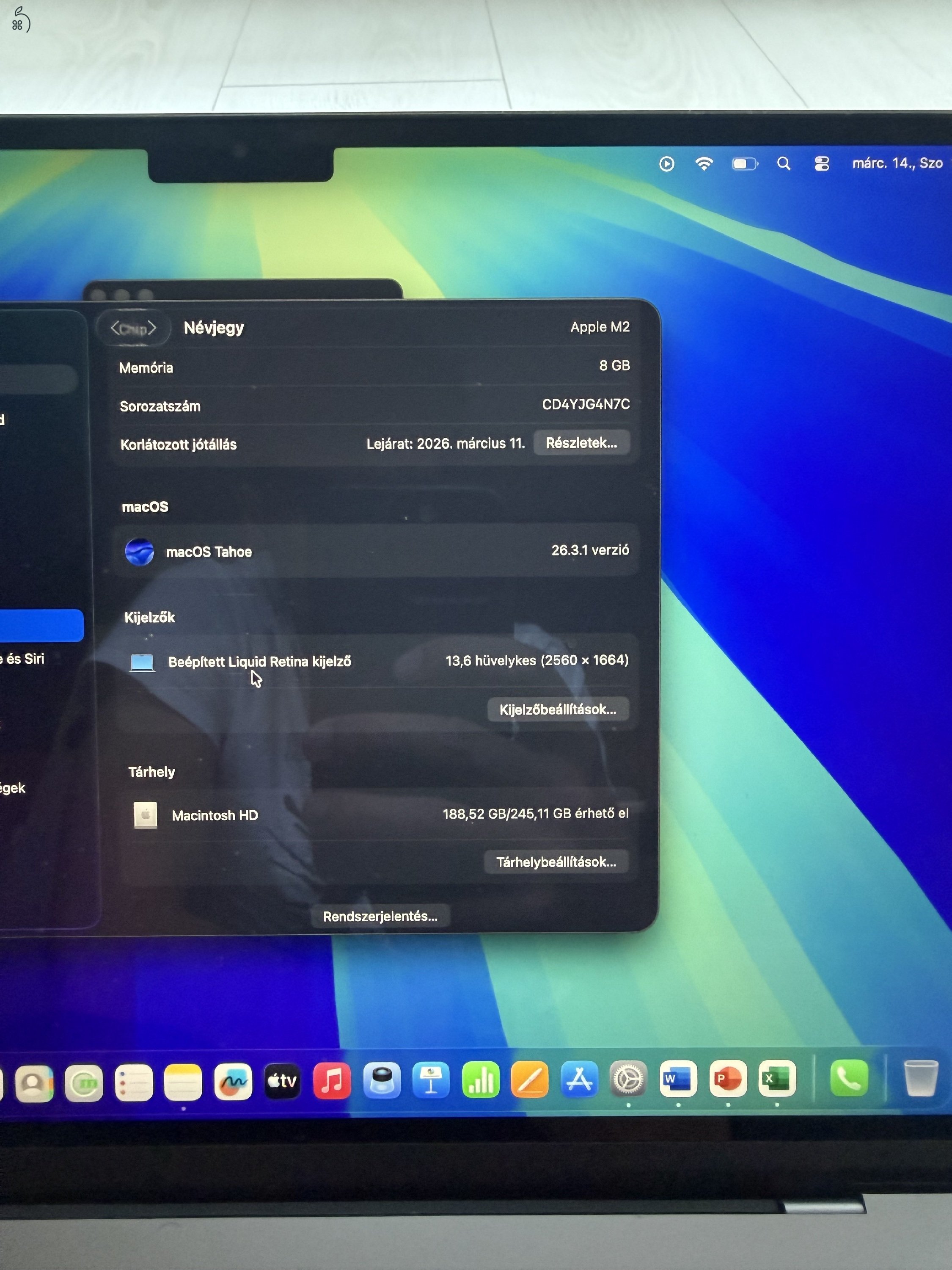Open Contacts from the Dock
This screenshot has width=952, height=1270.
coord(34,1083)
